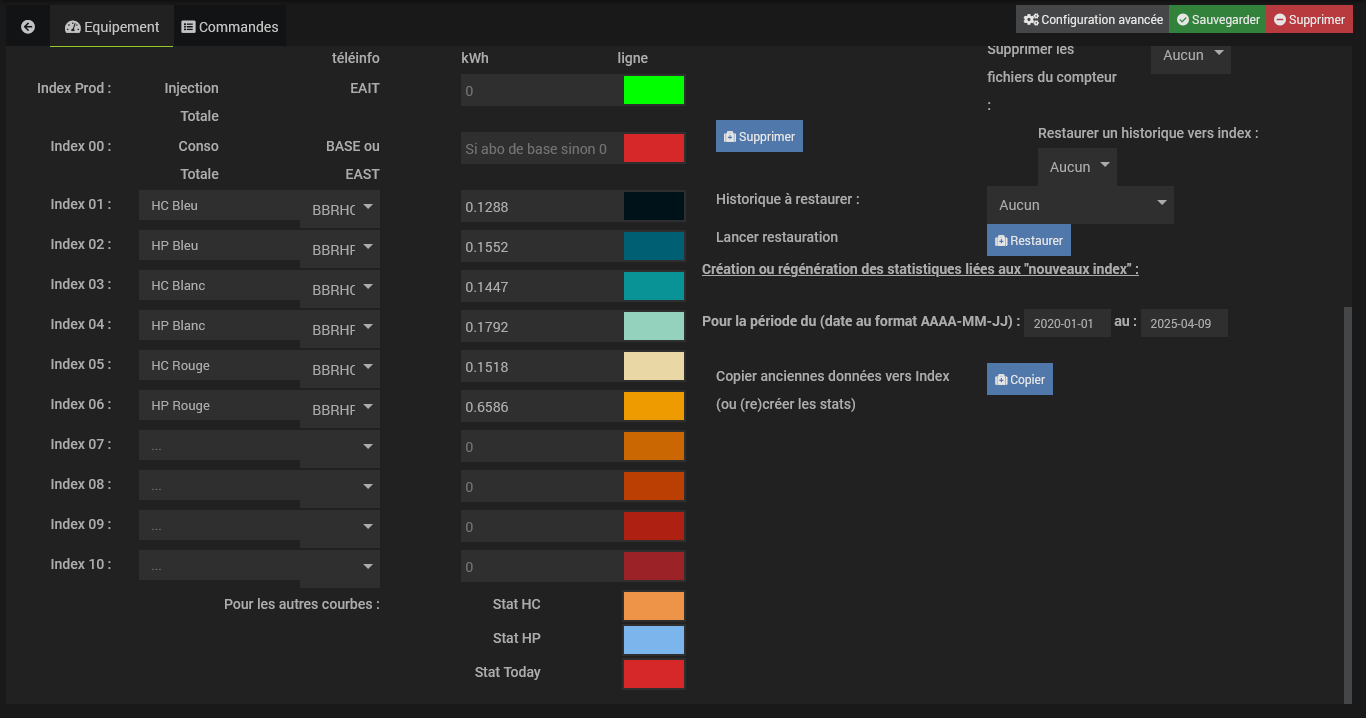The width and height of the screenshot is (1366, 718).
Task: Click the Restaurer button
Action: pyautogui.click(x=1028, y=240)
